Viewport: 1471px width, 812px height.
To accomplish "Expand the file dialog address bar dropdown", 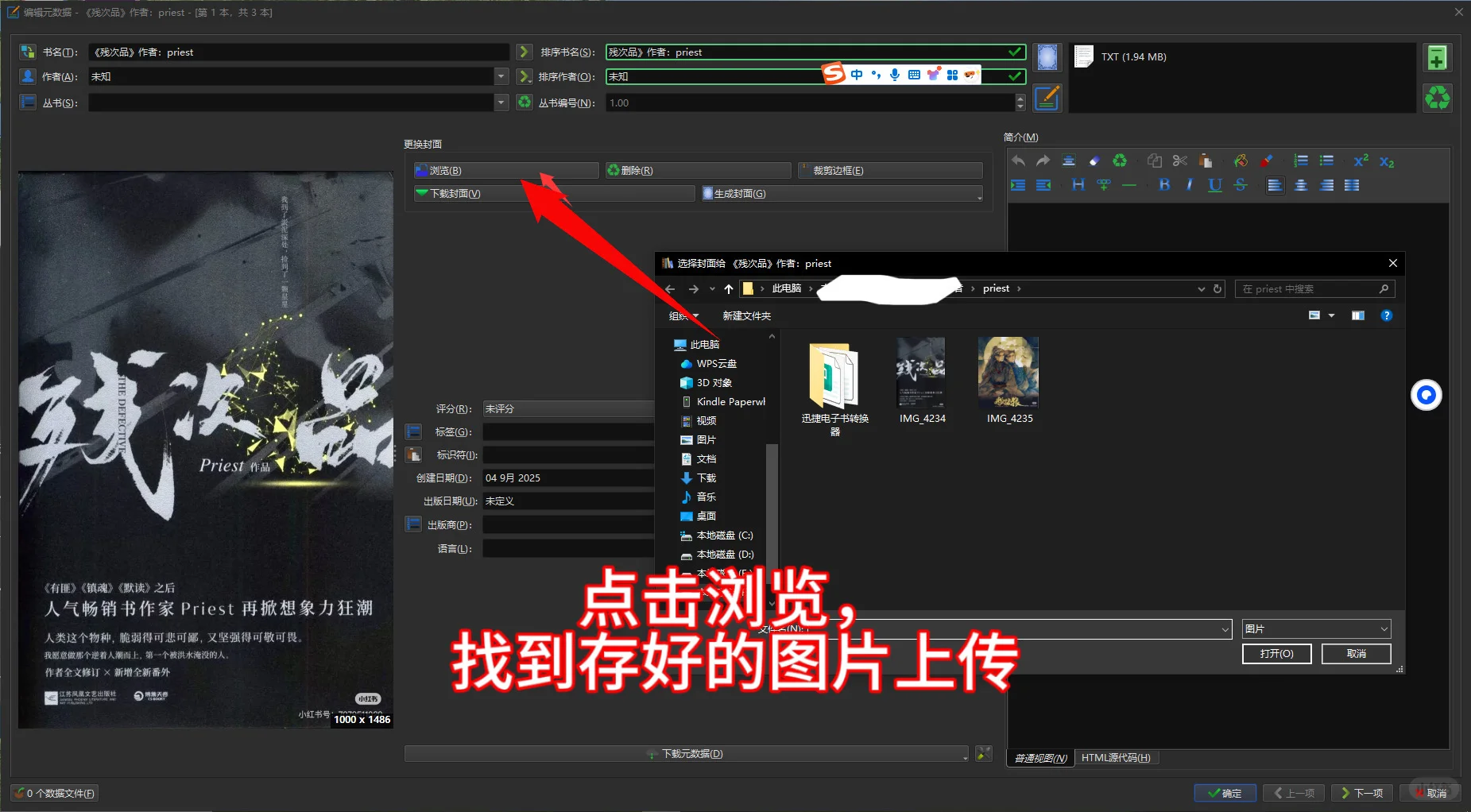I will [1201, 289].
